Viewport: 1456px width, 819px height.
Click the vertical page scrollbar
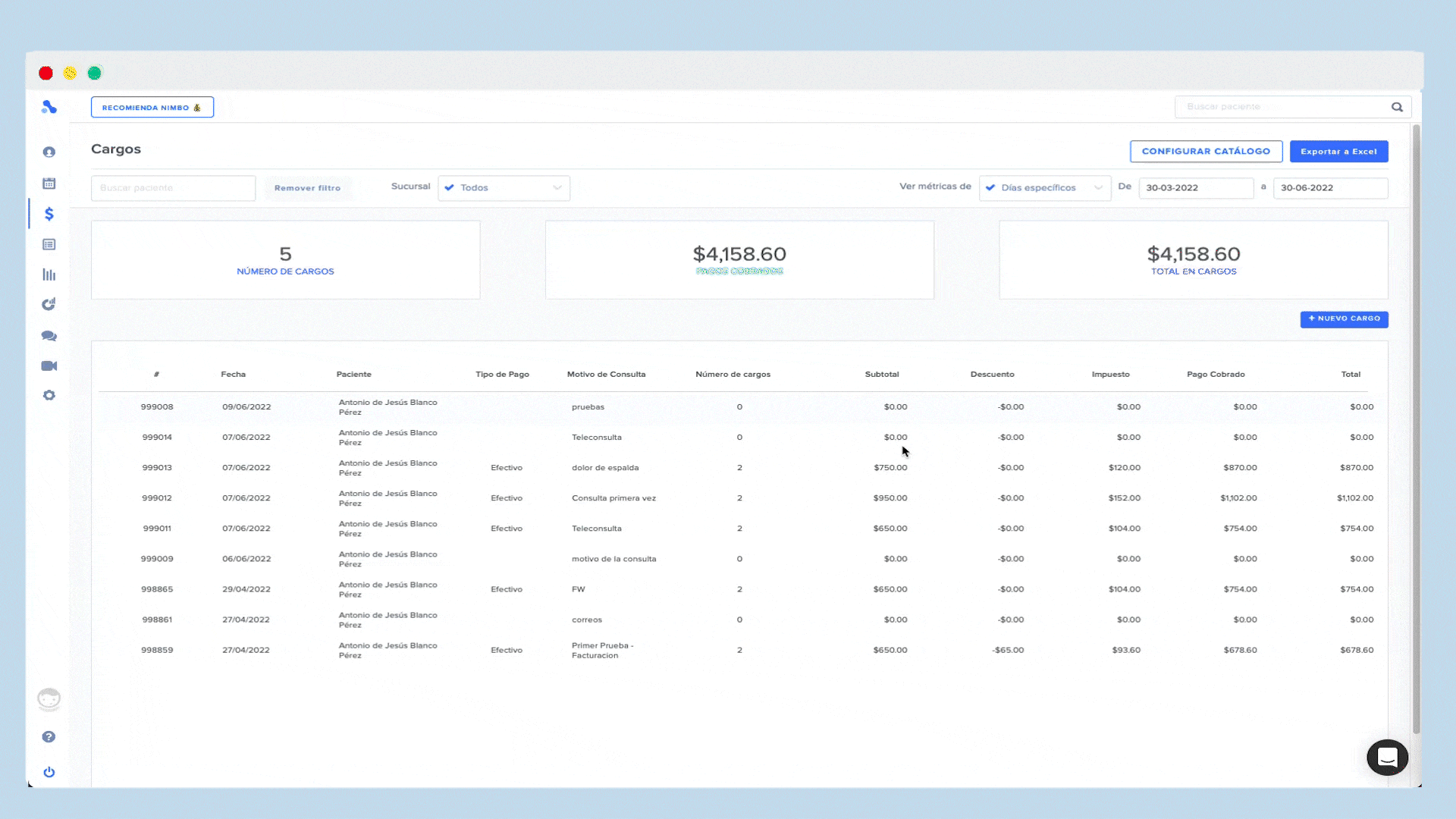point(1416,425)
